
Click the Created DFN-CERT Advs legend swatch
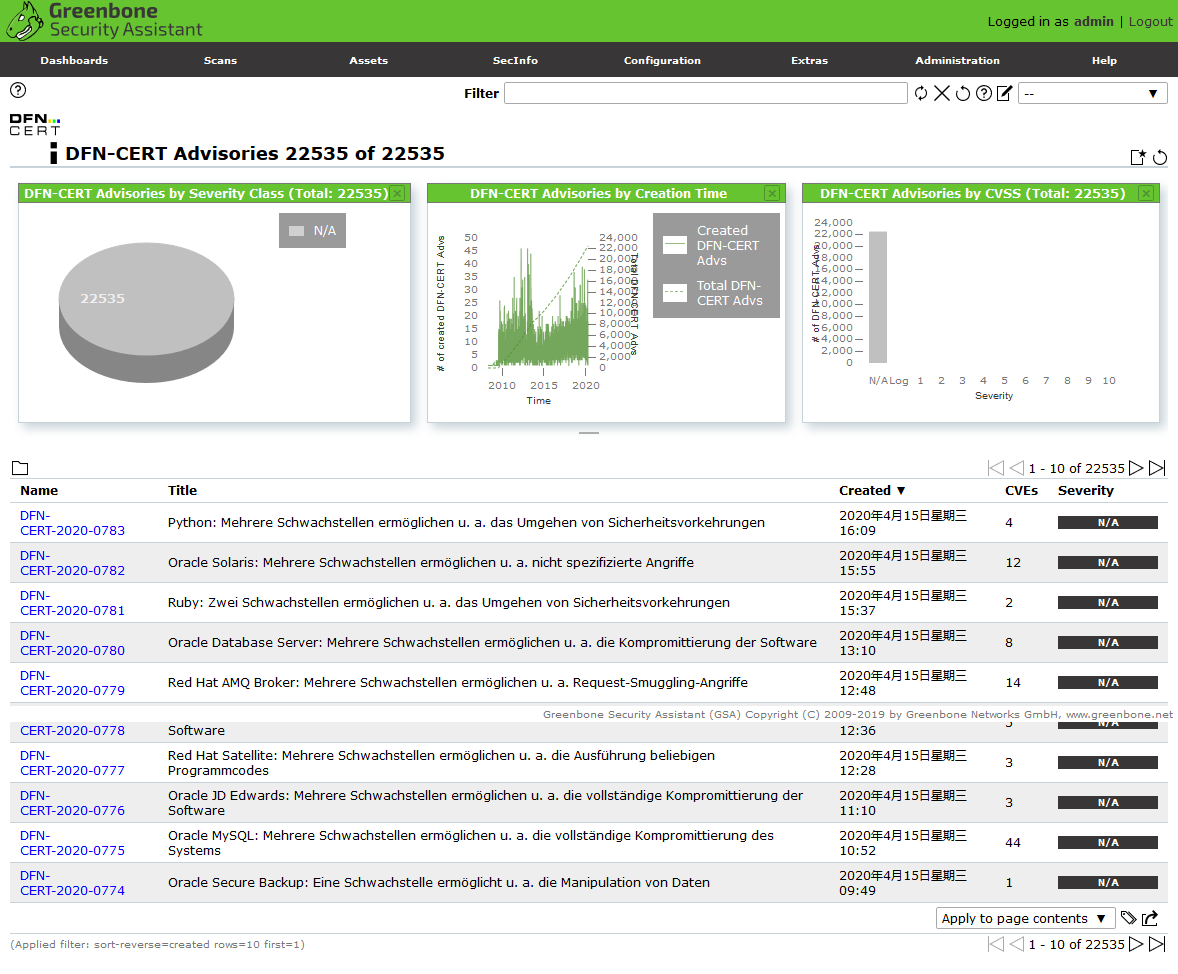675,245
